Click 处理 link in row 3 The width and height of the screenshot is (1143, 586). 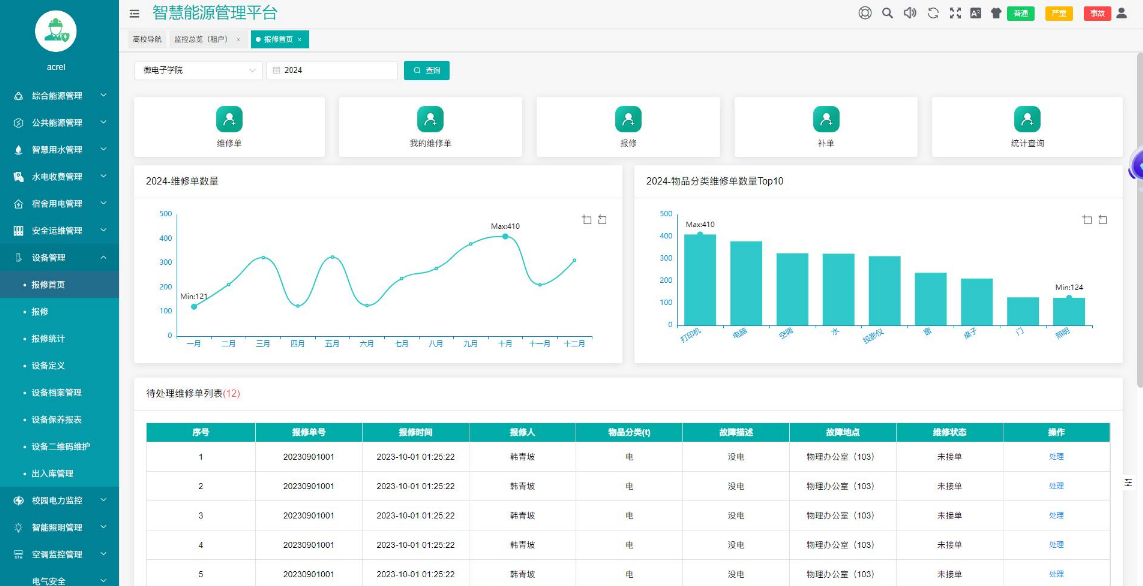point(1056,515)
